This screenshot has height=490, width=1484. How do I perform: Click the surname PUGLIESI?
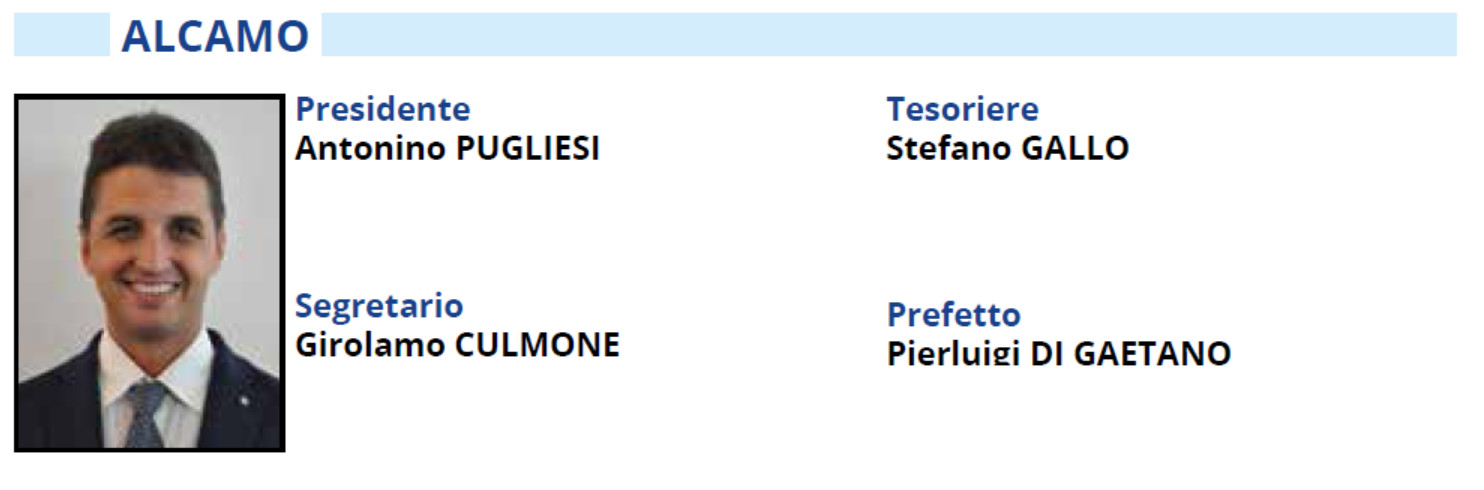[528, 148]
